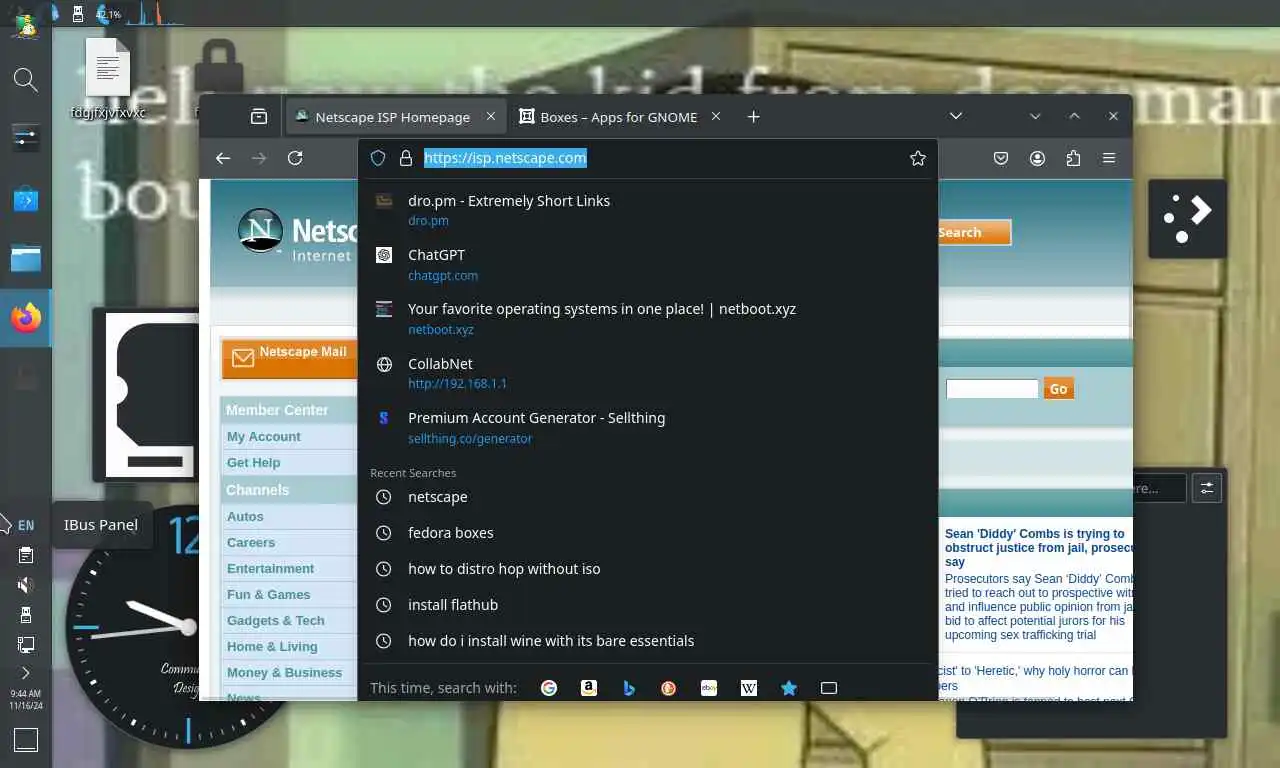Search this time with Amazon

click(589, 688)
